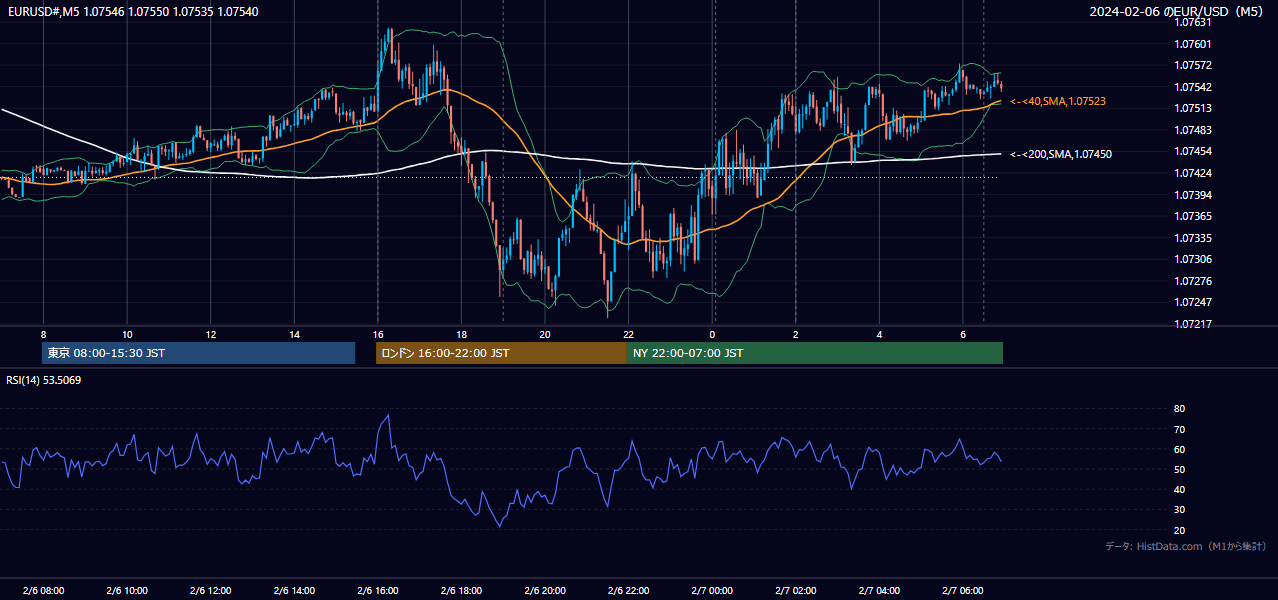This screenshot has width=1278, height=600.
Task: Click the 40 SMA 1.07523 label
Action: coord(1058,102)
